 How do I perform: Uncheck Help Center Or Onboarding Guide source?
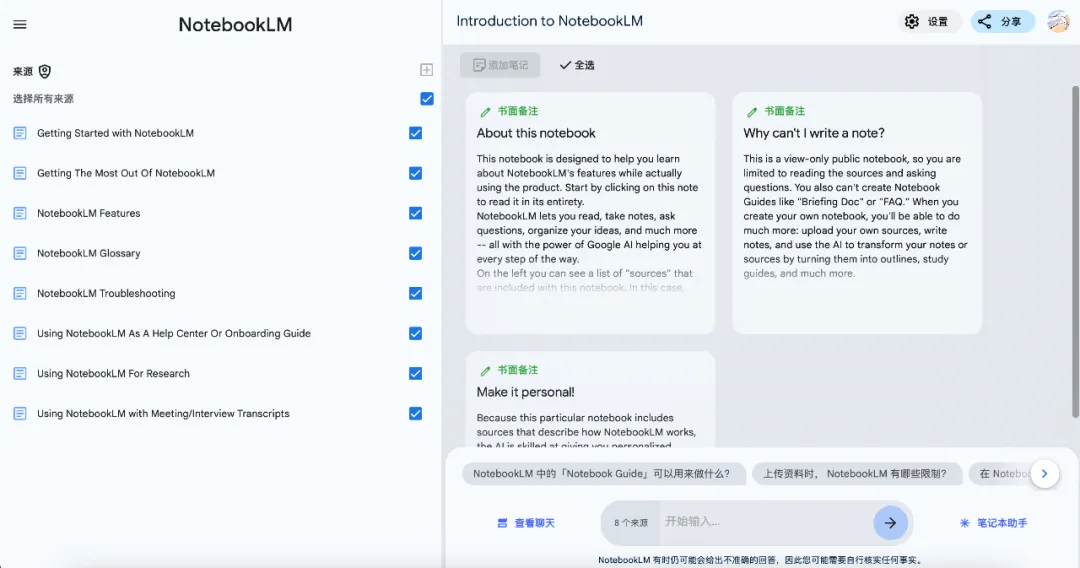(x=415, y=333)
